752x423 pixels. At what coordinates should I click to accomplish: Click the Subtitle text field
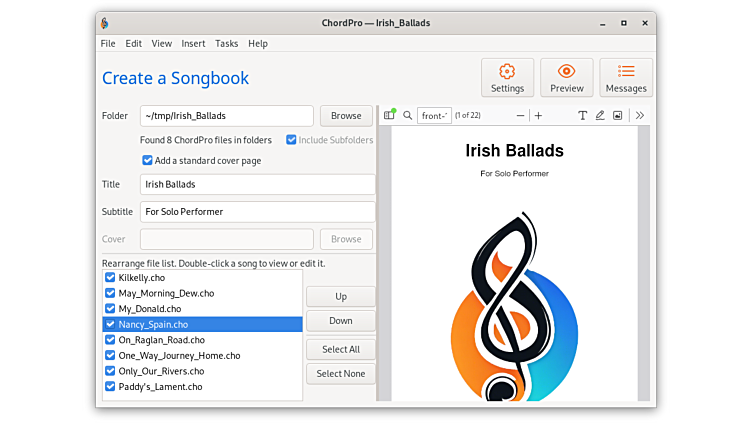pos(258,212)
